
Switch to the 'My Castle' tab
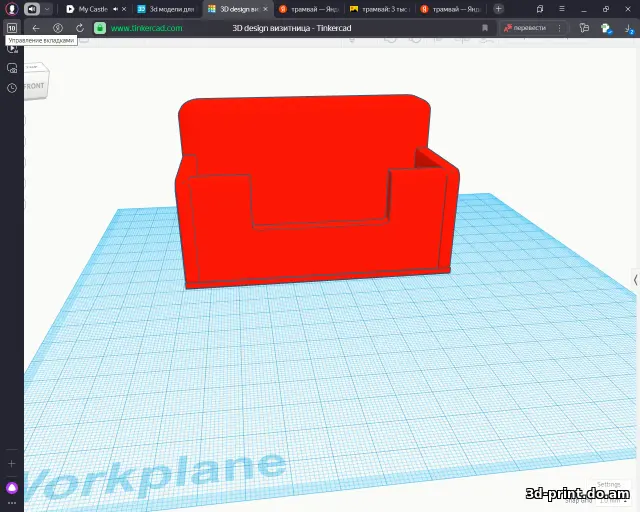coord(93,9)
